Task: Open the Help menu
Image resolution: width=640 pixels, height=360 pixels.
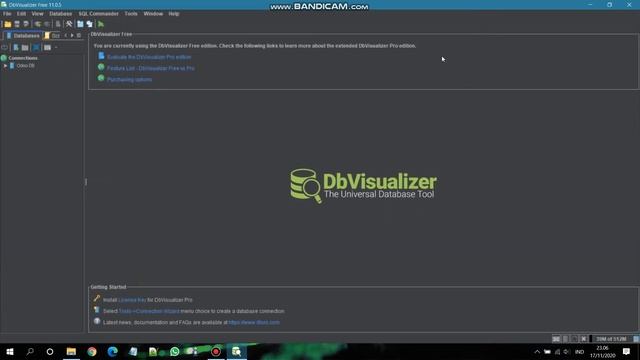Action: tap(174, 13)
